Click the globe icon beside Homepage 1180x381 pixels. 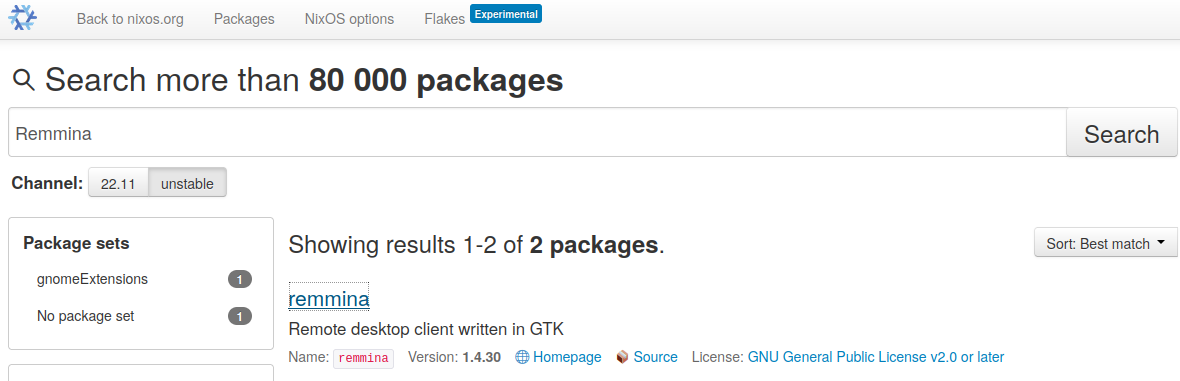[x=522, y=357]
